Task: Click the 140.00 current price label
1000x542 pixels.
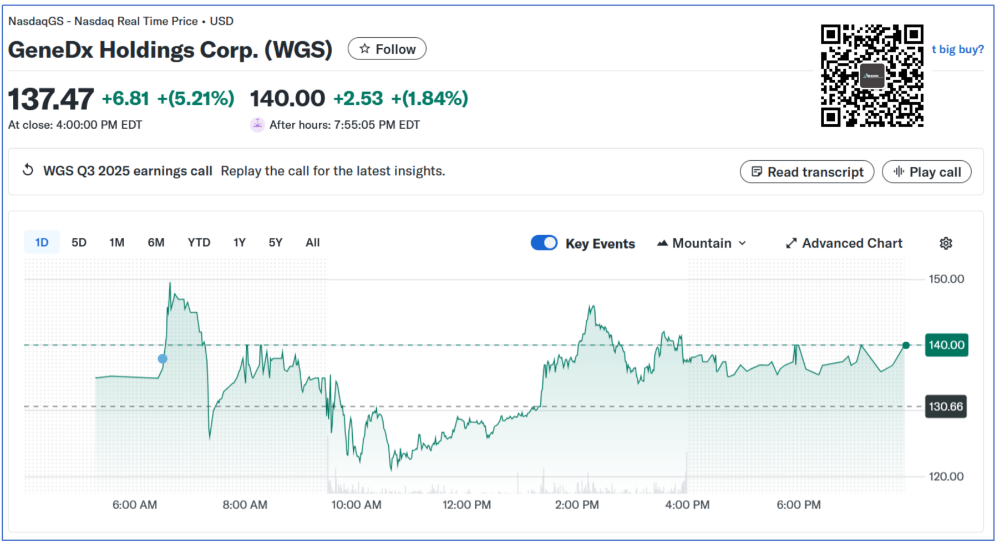Action: point(948,345)
